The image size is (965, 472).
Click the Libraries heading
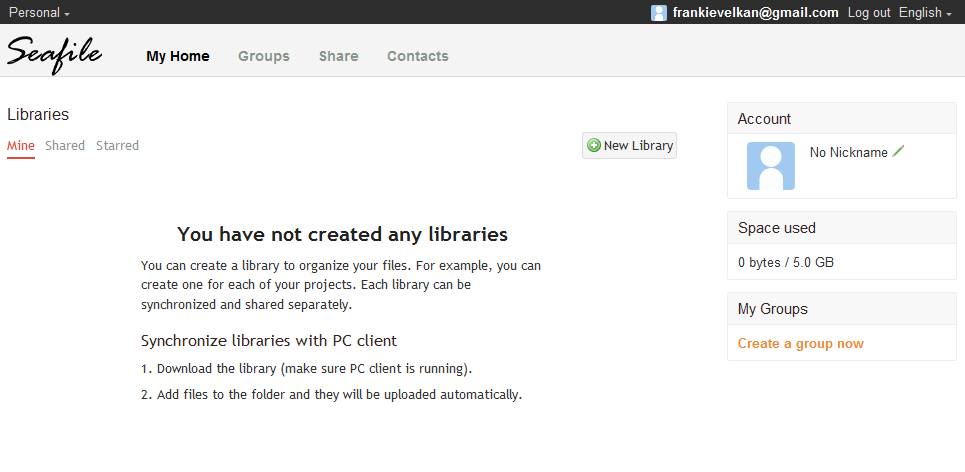tap(38, 114)
